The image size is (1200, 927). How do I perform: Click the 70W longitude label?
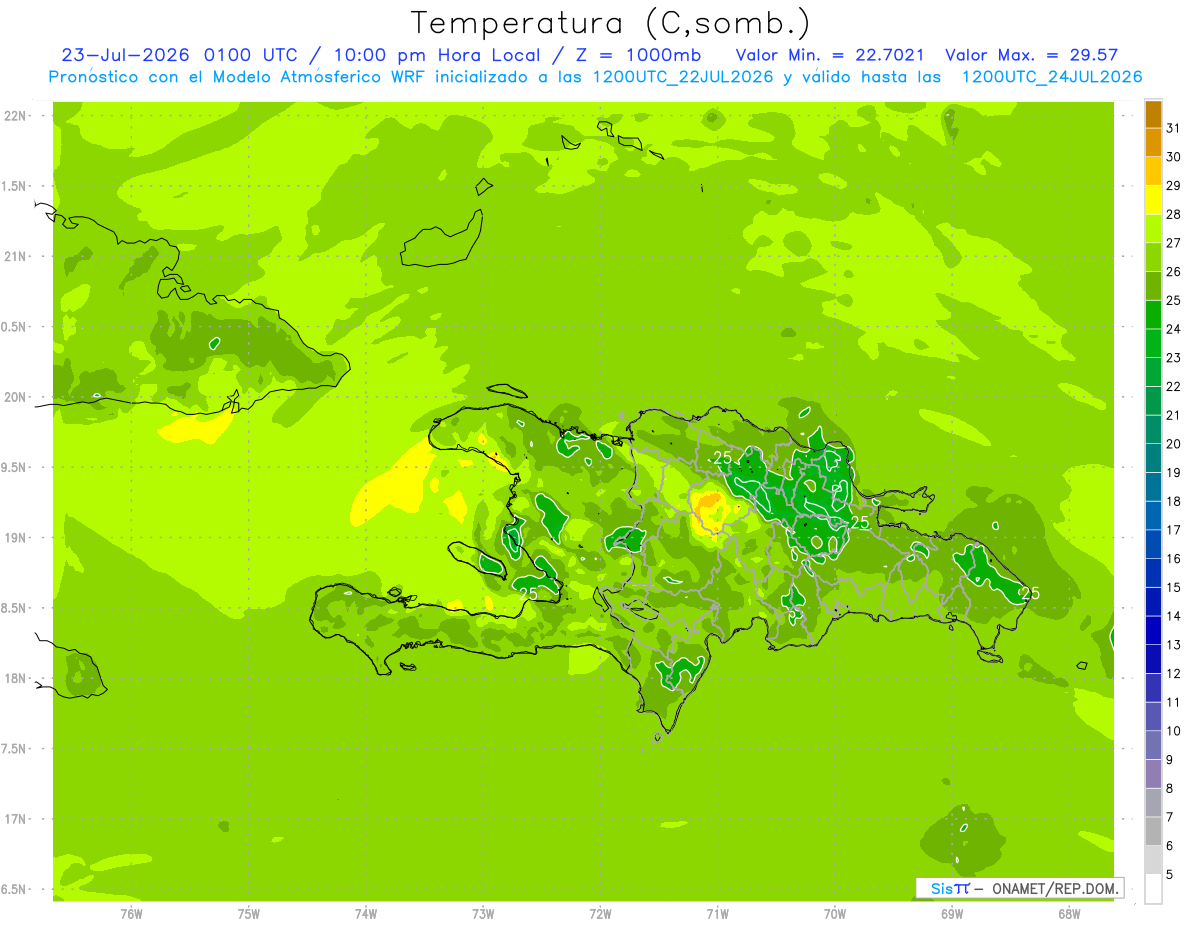[835, 913]
